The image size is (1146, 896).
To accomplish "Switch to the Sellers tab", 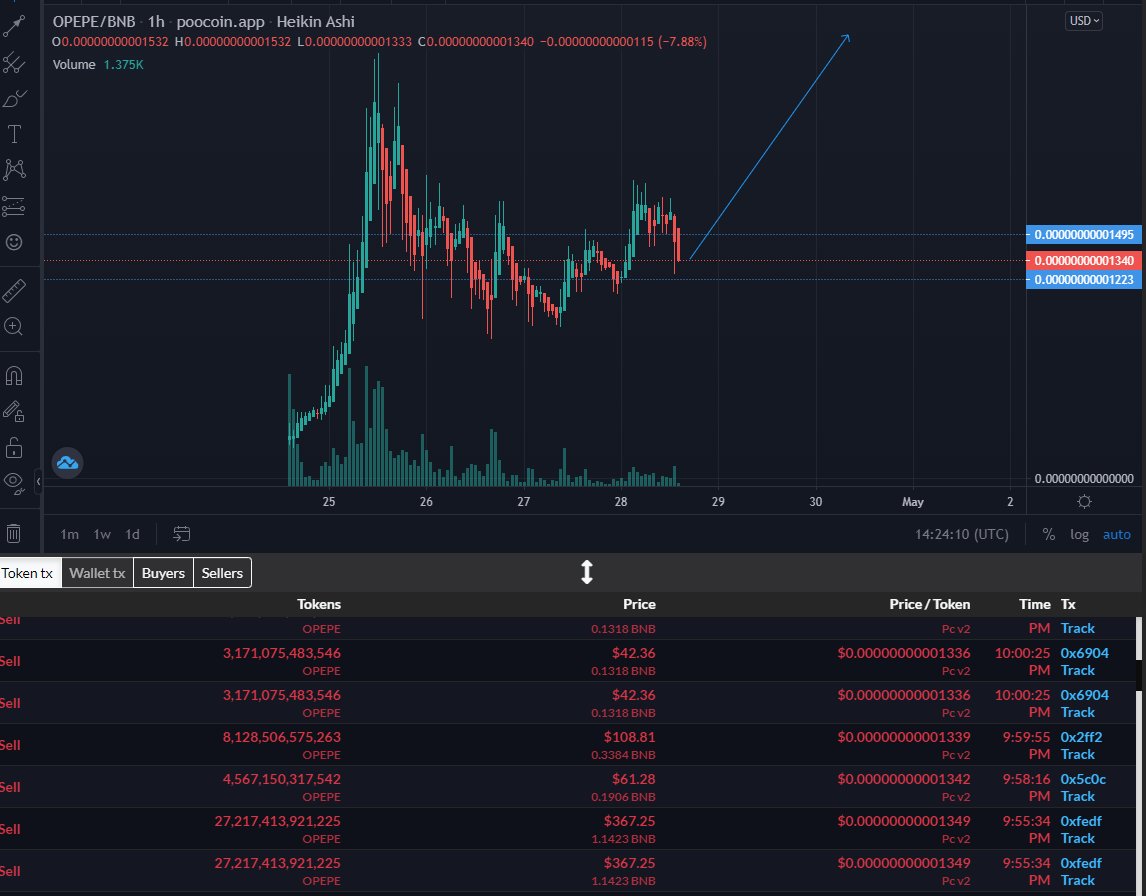I will pyautogui.click(x=222, y=573).
